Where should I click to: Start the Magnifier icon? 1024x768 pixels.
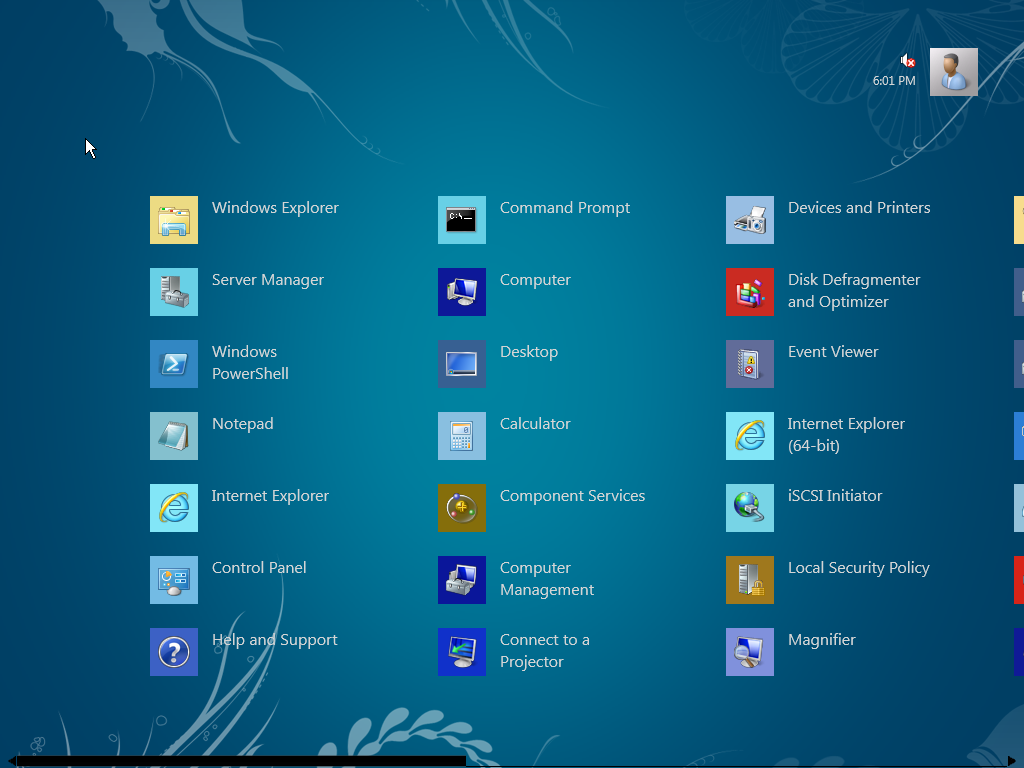point(750,652)
